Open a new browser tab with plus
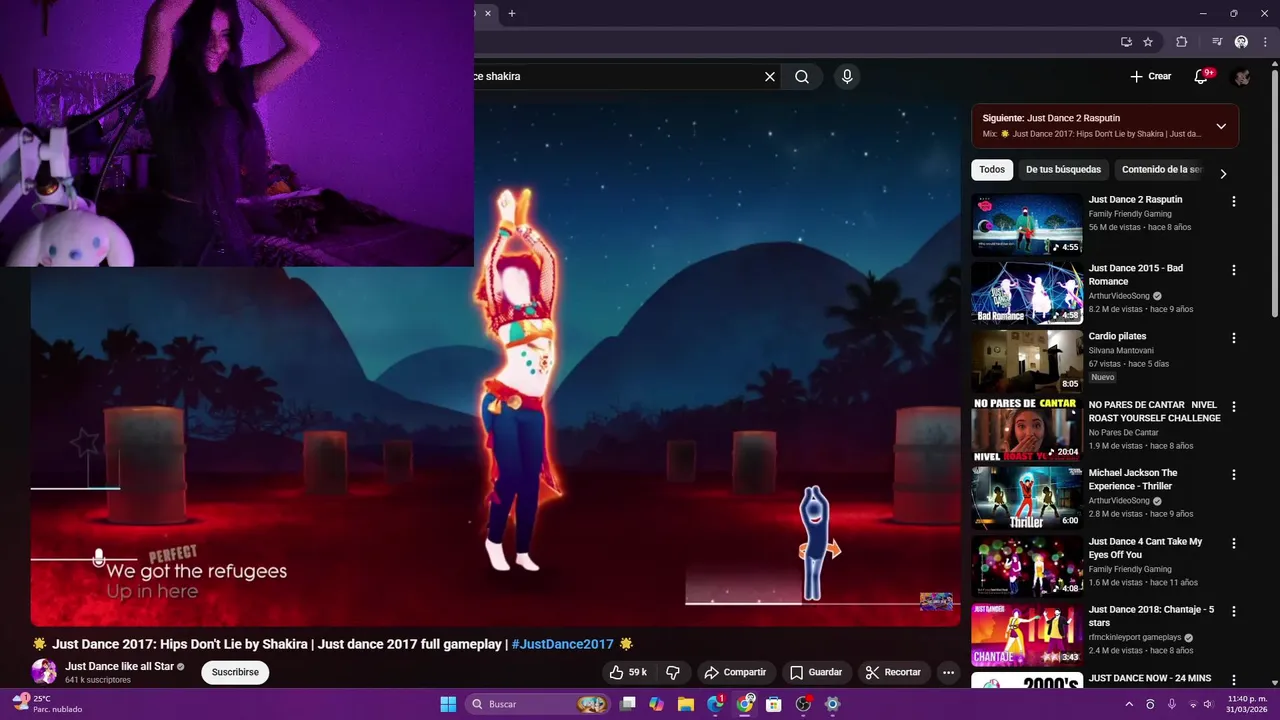 pos(512,13)
